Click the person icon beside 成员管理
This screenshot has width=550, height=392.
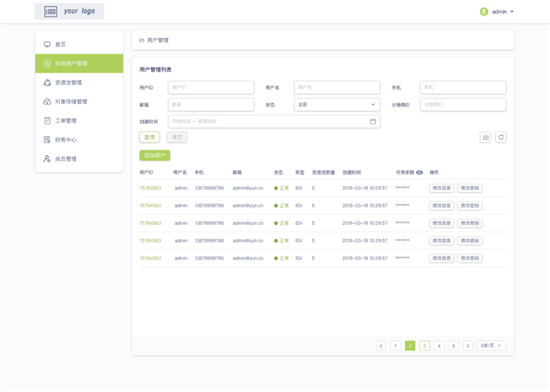[47, 158]
